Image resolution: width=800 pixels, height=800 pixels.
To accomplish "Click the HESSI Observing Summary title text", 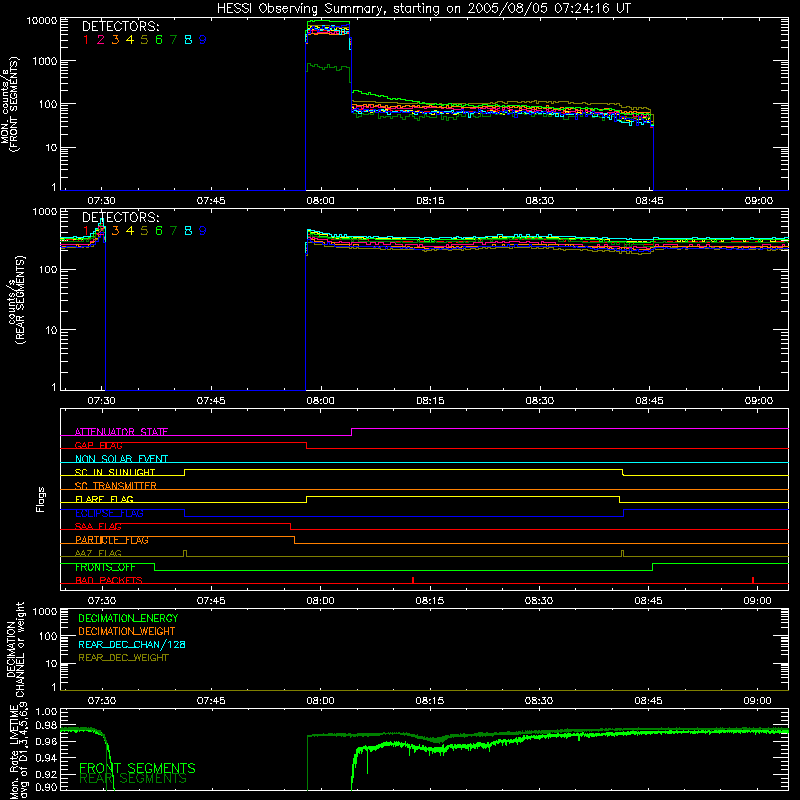I will (x=424, y=9).
